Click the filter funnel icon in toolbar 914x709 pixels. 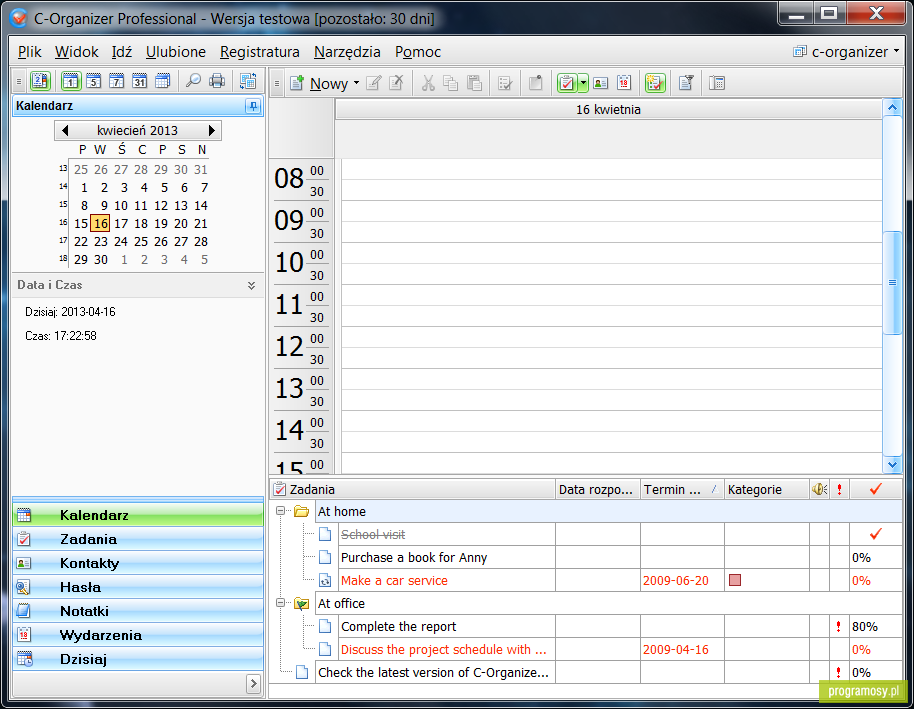[x=686, y=83]
